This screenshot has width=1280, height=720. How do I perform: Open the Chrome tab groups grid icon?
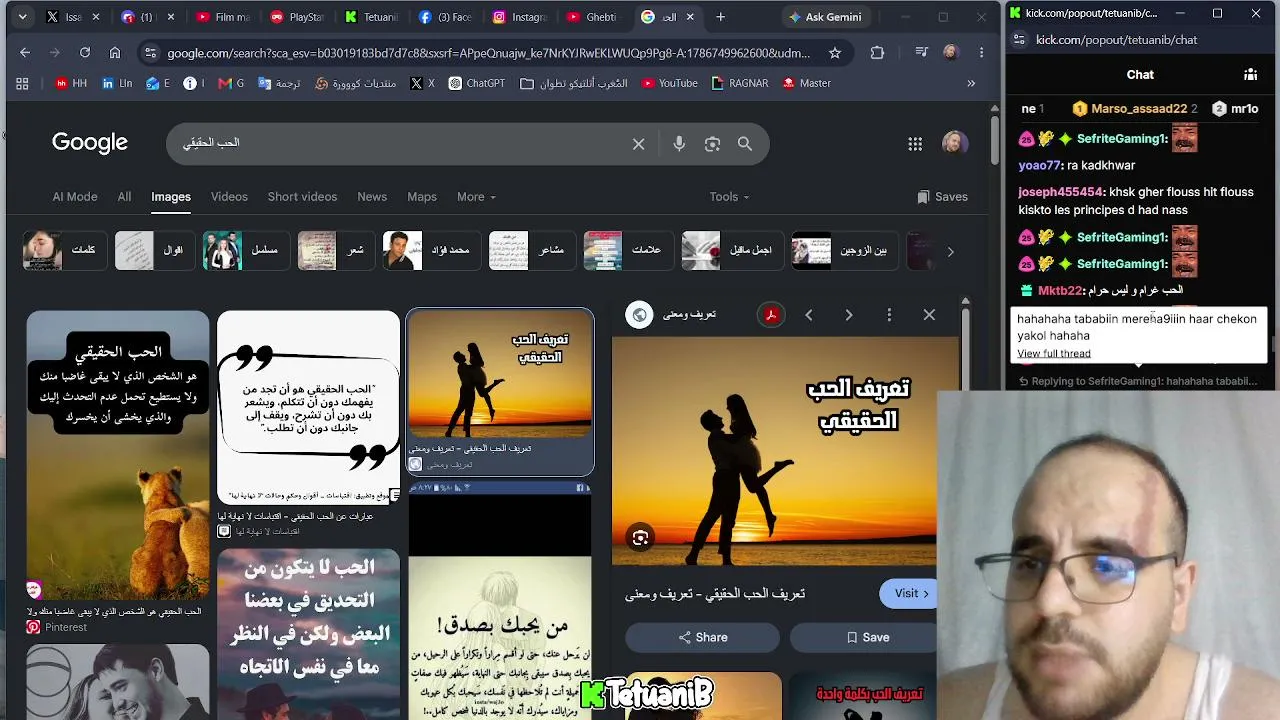tap(22, 84)
